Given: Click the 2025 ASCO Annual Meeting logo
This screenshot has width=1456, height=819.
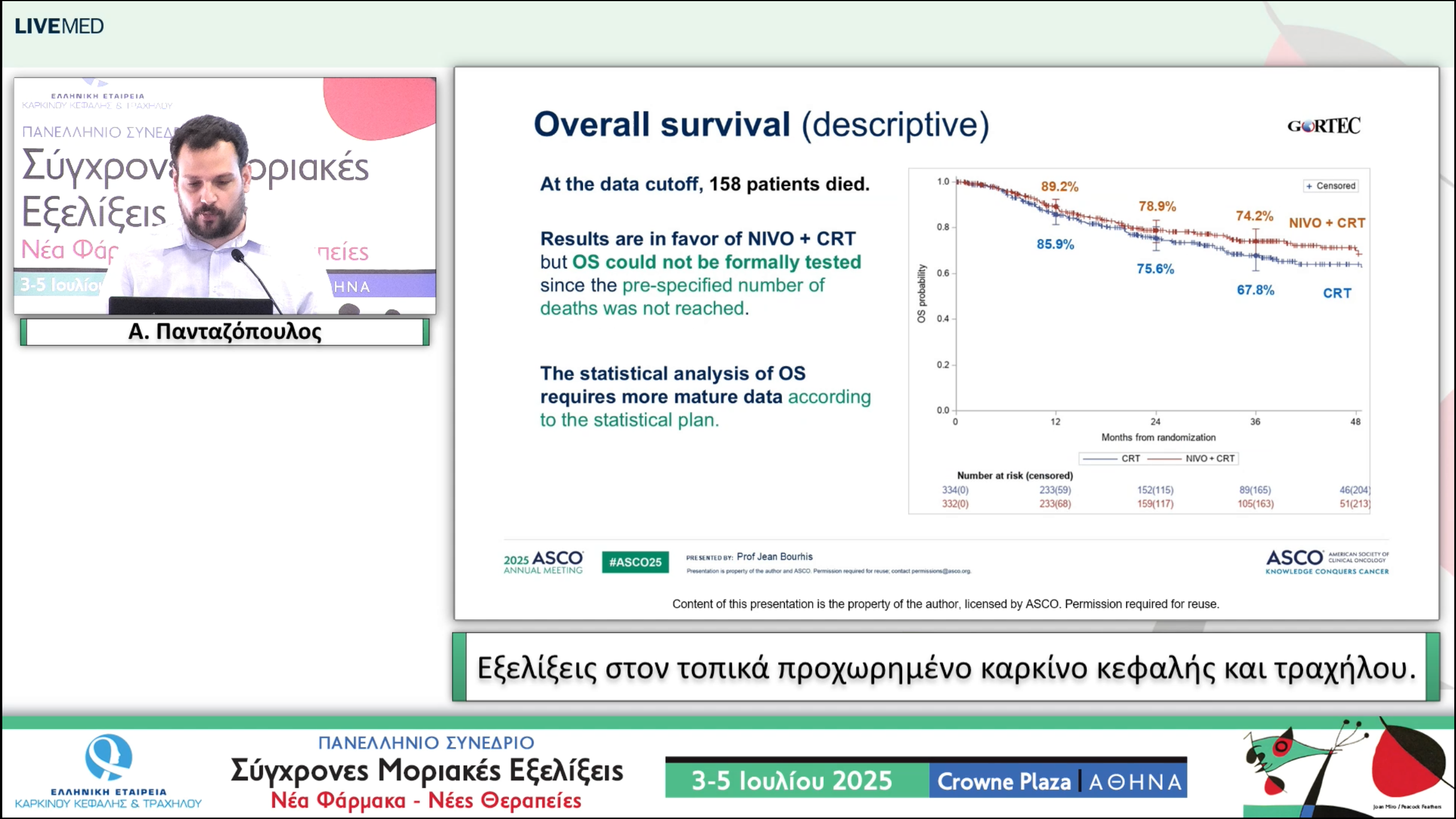Looking at the screenshot, I should [543, 562].
